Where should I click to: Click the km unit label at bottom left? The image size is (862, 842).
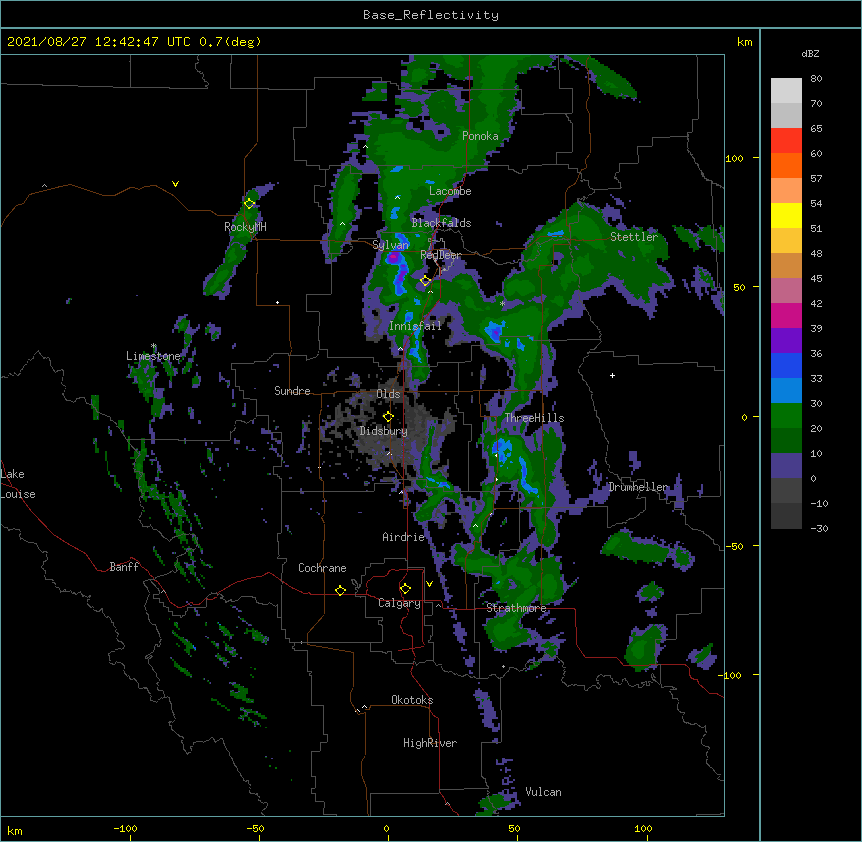(x=15, y=831)
